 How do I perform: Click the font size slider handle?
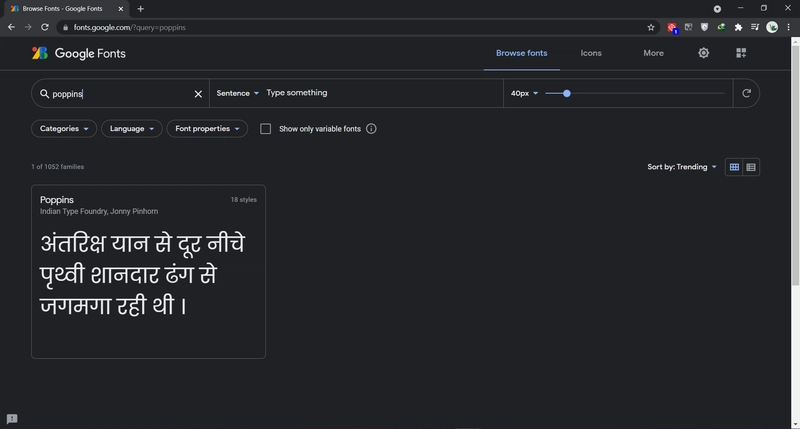pyautogui.click(x=567, y=94)
